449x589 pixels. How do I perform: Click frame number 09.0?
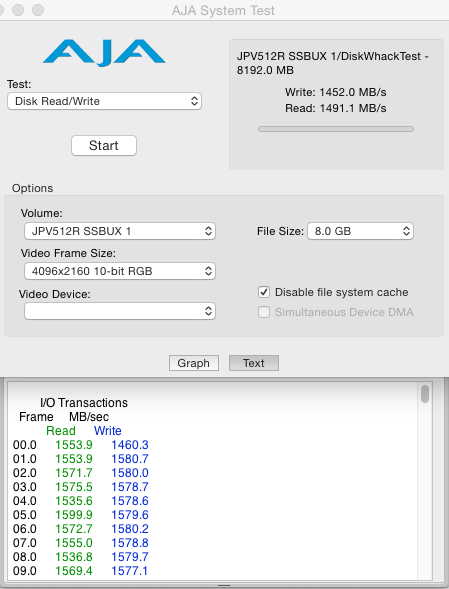click(x=25, y=571)
